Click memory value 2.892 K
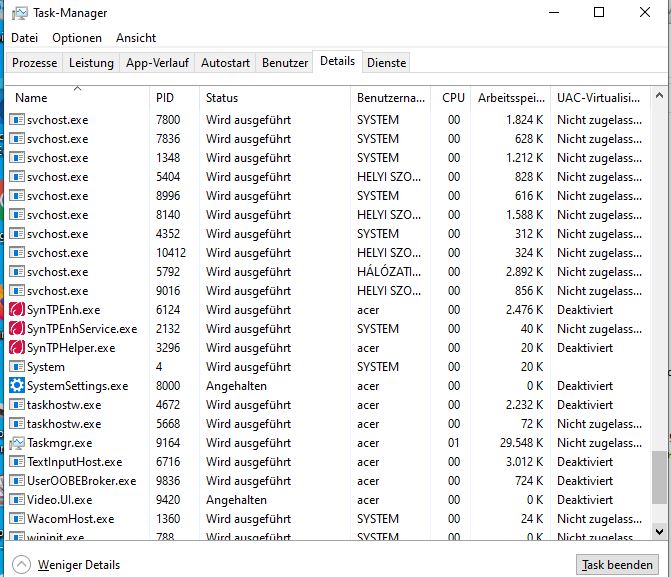Viewport: 671px width, 577px height. pos(524,271)
